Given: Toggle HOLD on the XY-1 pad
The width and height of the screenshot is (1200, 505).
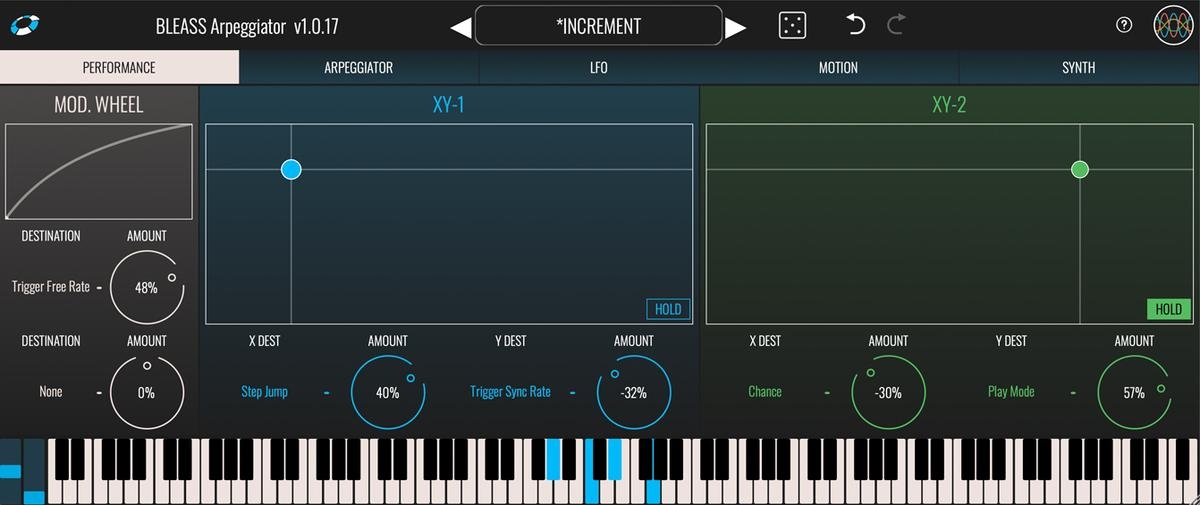Looking at the screenshot, I should click(667, 309).
